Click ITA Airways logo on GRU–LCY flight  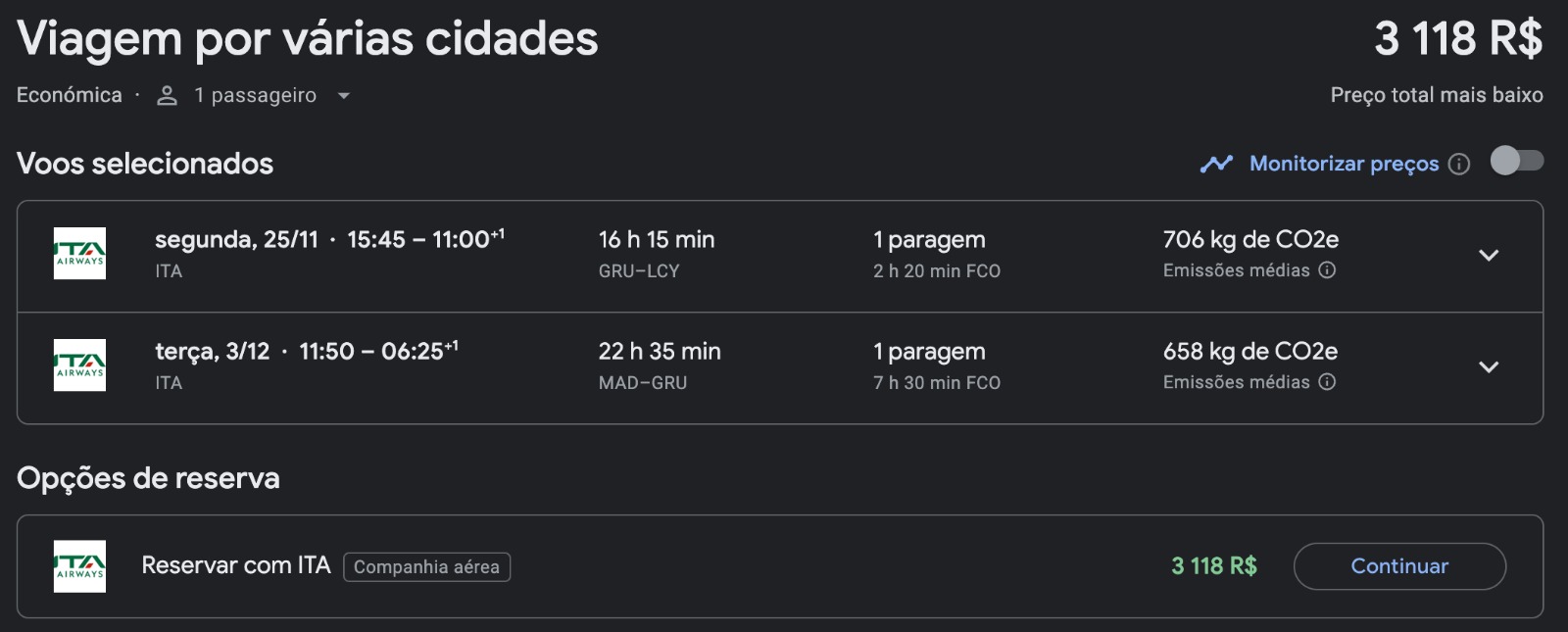pyautogui.click(x=79, y=254)
